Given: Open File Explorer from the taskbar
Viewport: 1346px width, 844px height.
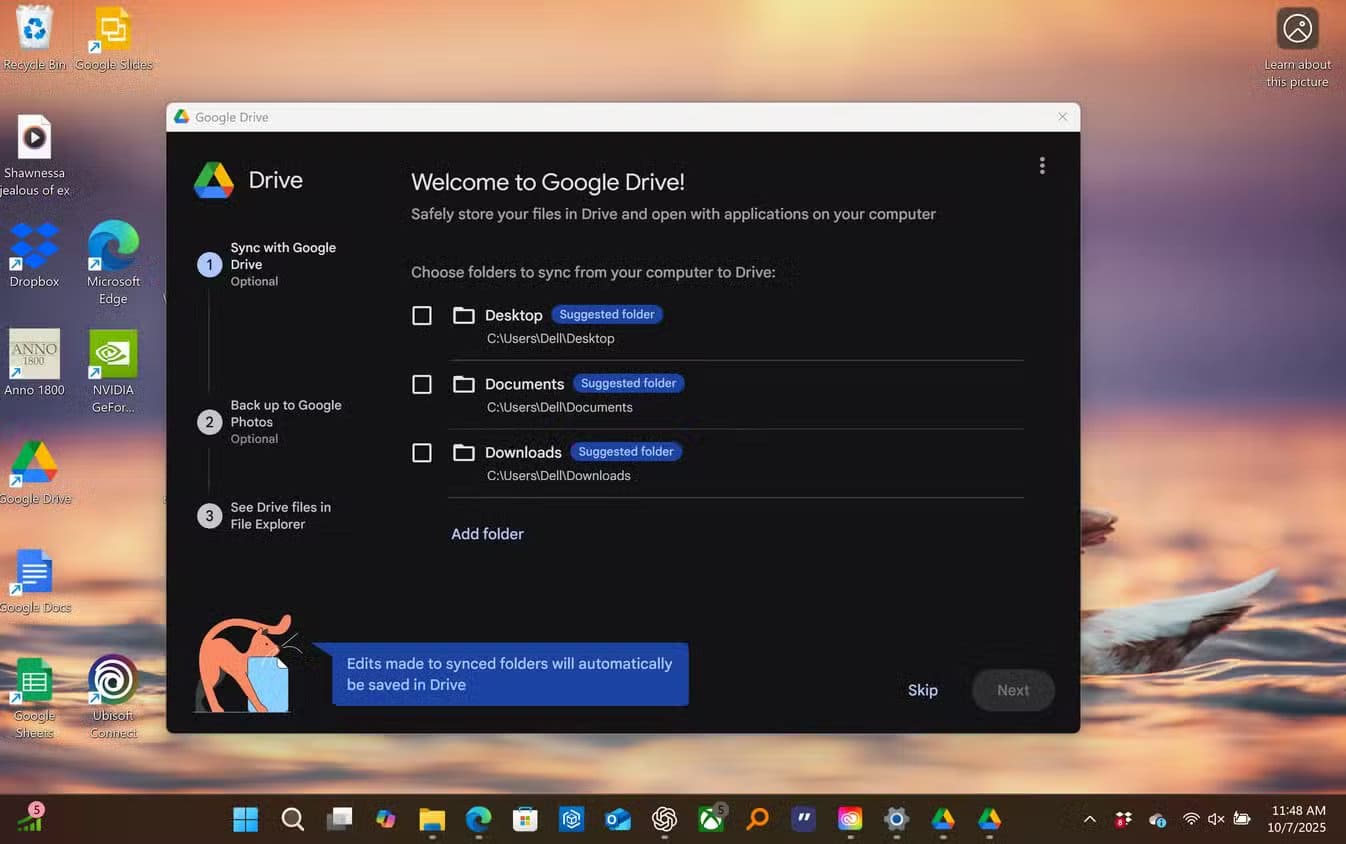Looking at the screenshot, I should click(432, 820).
